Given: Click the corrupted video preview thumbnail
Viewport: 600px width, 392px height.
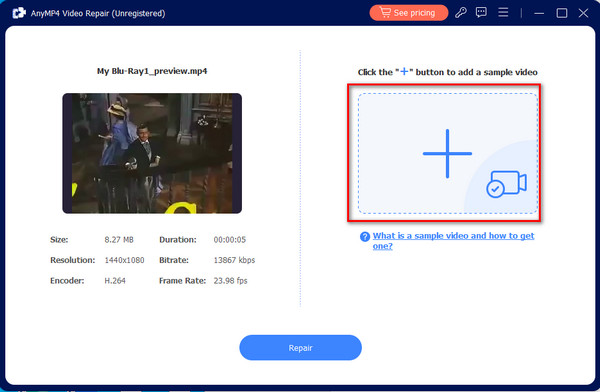Looking at the screenshot, I should 152,153.
